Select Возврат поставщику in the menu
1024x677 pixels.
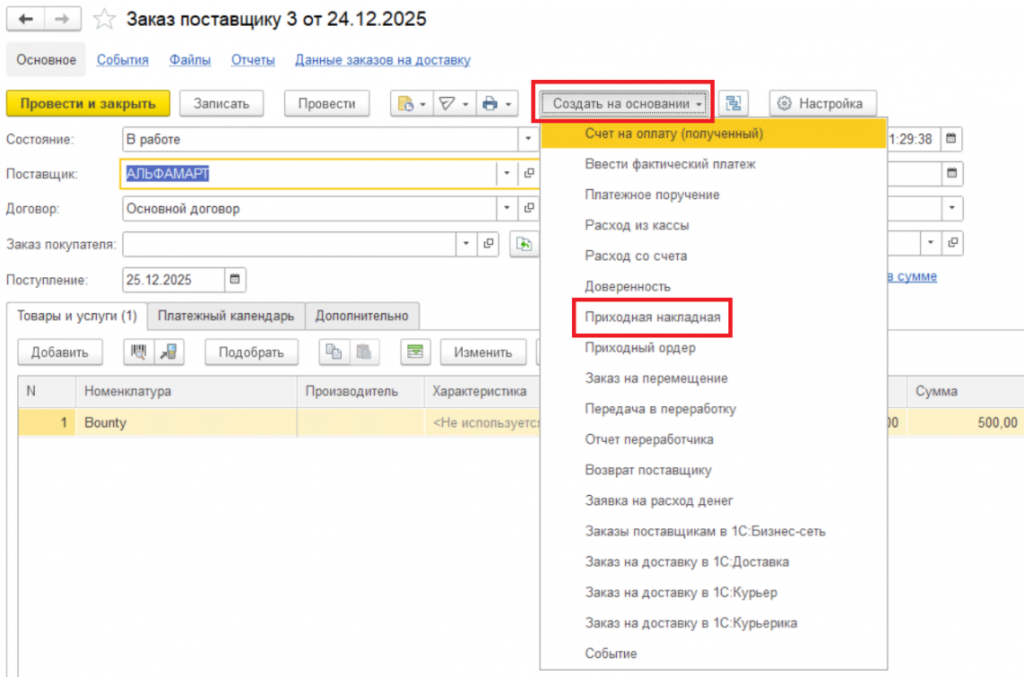tap(713, 470)
